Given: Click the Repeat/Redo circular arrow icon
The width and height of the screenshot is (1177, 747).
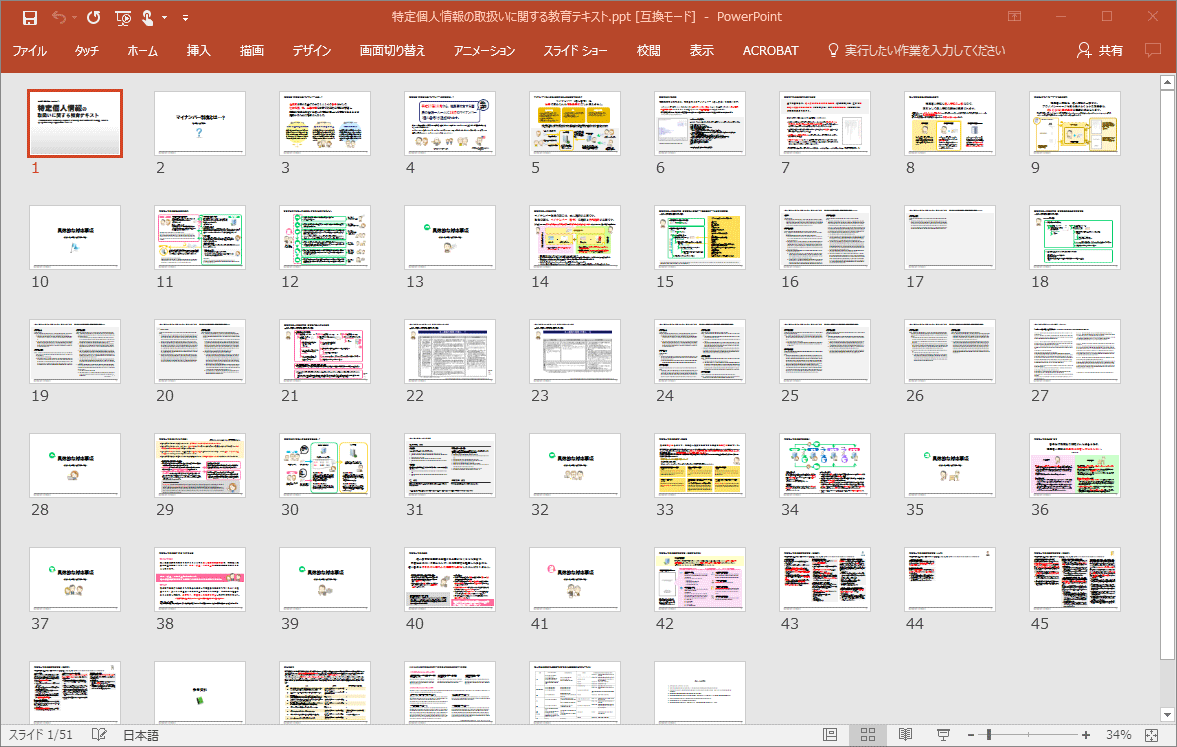Looking at the screenshot, I should pyautogui.click(x=93, y=17).
